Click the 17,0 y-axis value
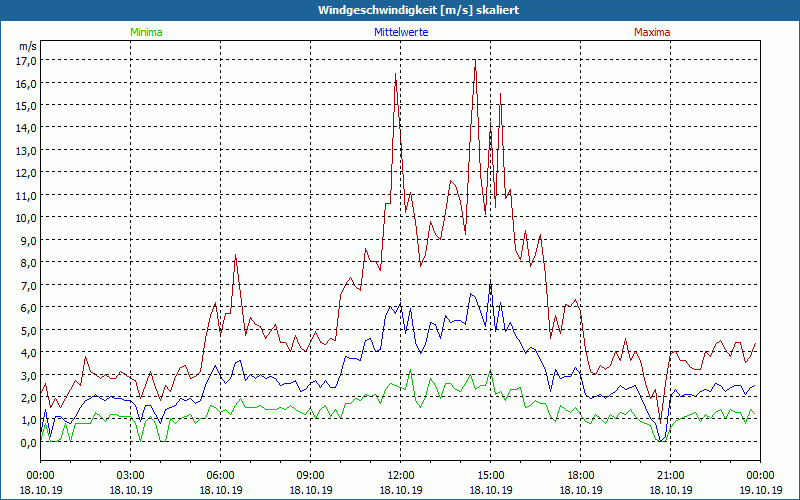This screenshot has width=800, height=500. 26,60
